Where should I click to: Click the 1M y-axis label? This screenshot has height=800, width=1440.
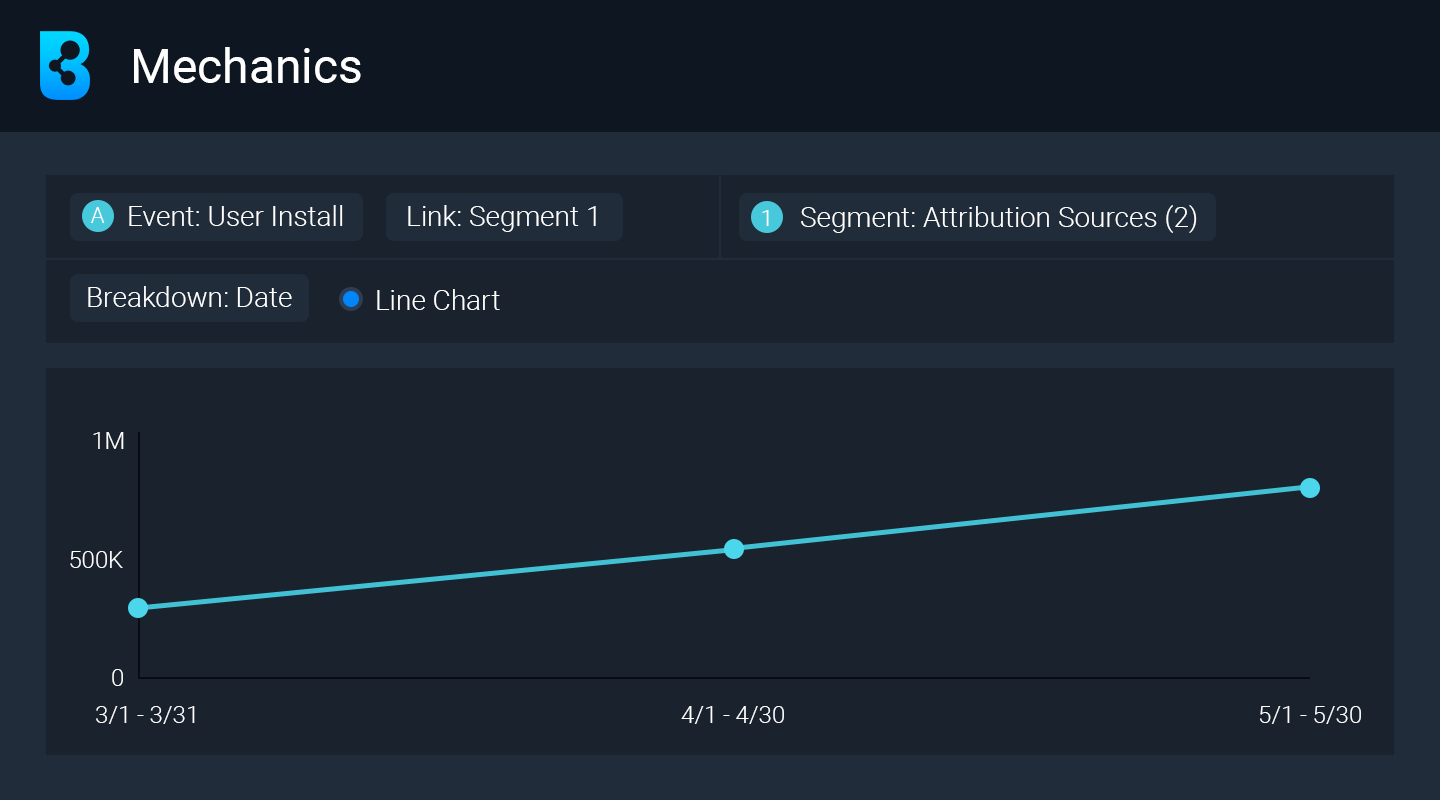[x=108, y=441]
